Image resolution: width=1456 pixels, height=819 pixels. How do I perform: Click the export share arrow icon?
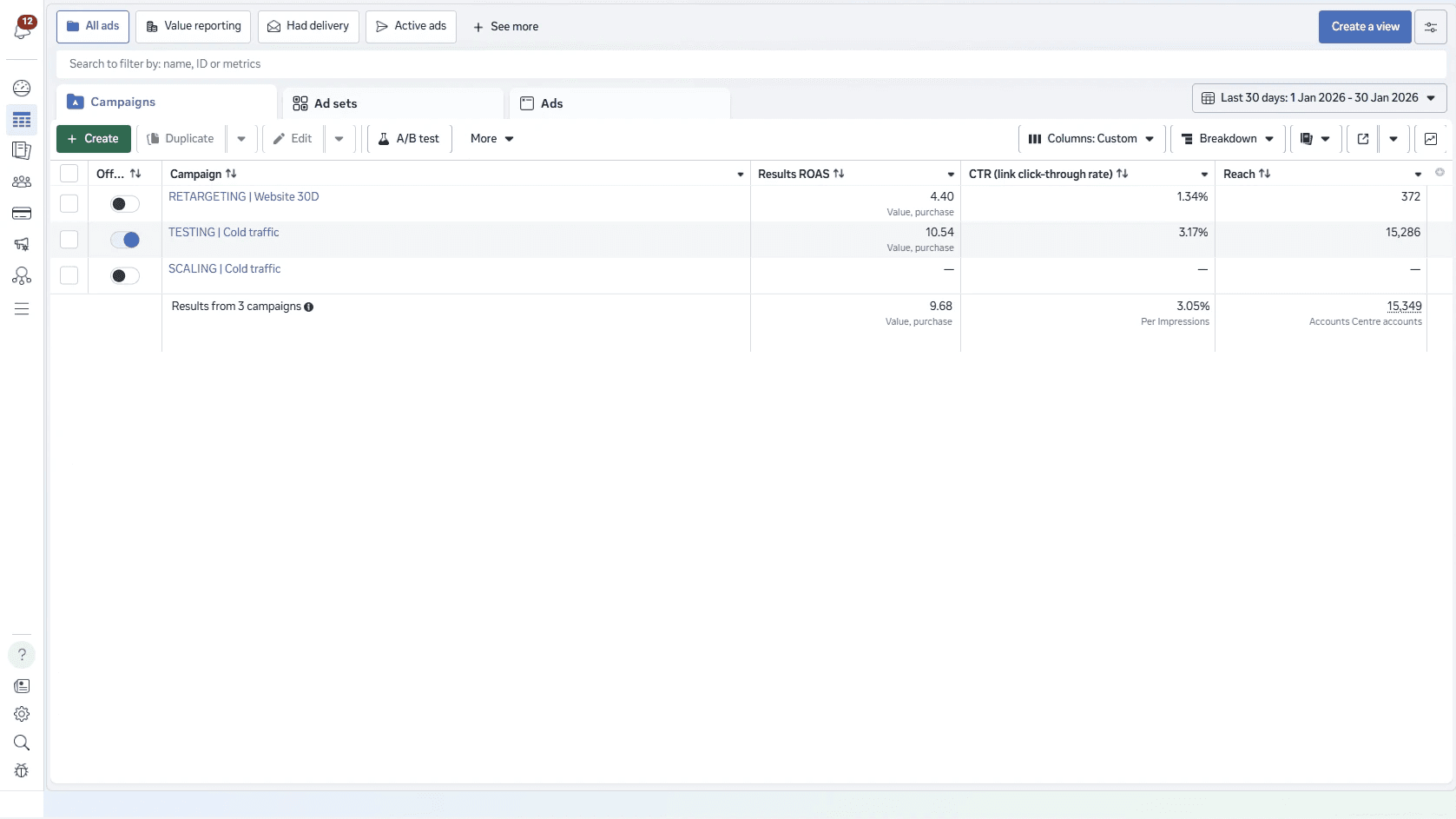click(1363, 139)
